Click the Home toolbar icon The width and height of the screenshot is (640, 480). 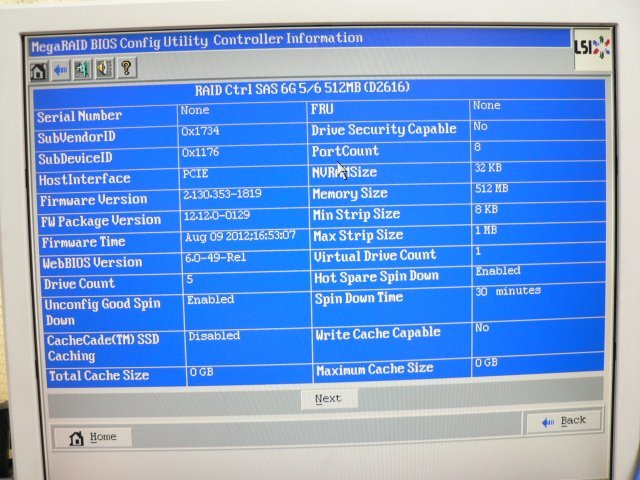click(x=39, y=71)
